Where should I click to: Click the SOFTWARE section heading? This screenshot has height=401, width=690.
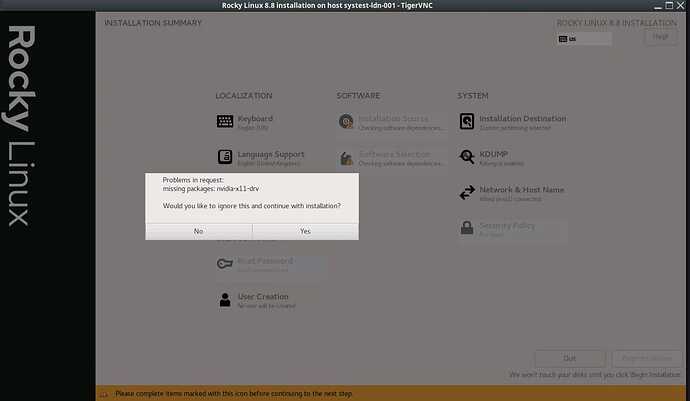[x=358, y=96]
